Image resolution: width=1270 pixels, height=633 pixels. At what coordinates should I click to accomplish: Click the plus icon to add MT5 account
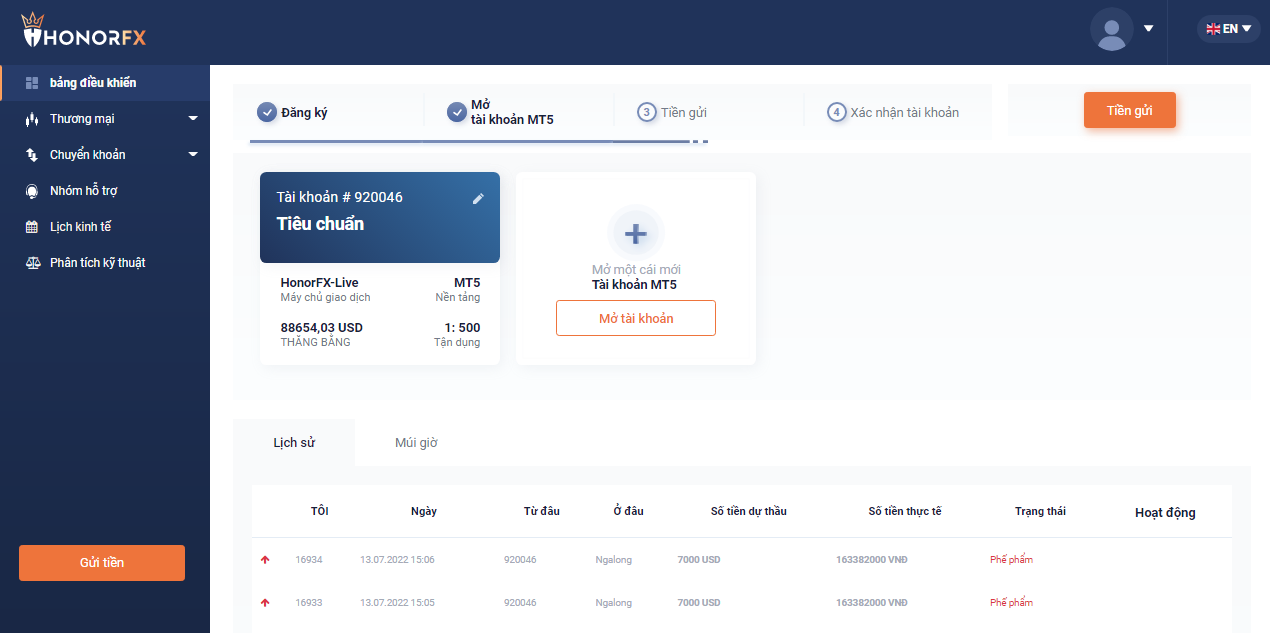point(635,234)
